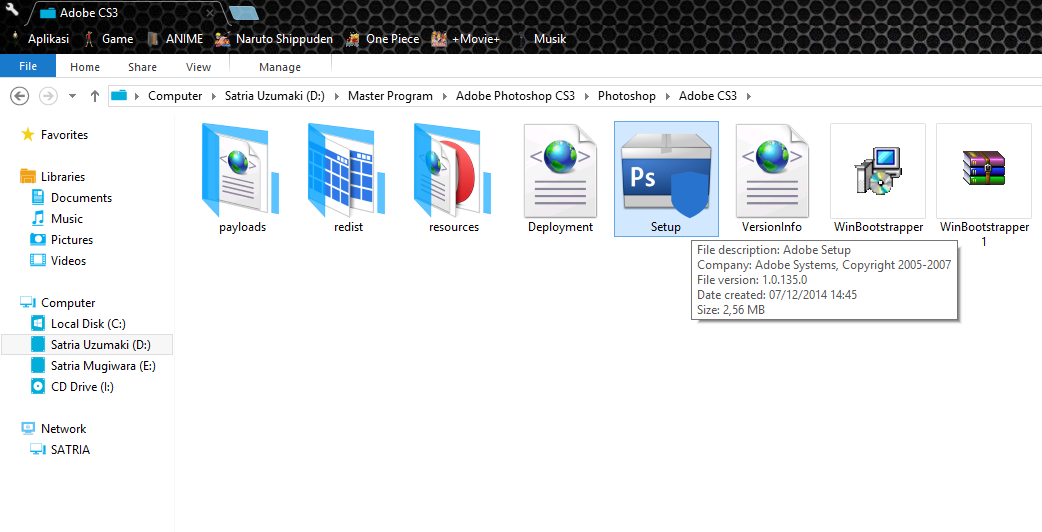Screen dimensions: 1042x532
Task: Open the Naruto Shippuden bookmark
Action: click(x=274, y=39)
